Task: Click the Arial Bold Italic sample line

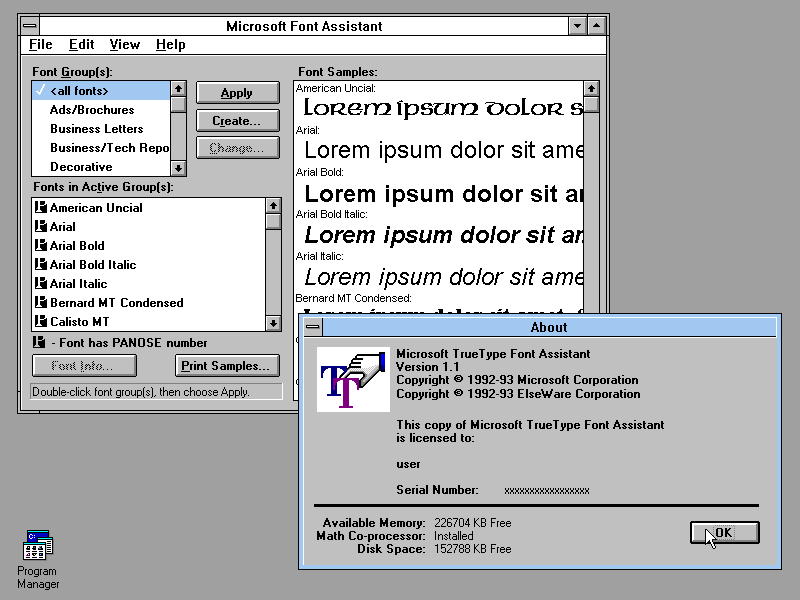Action: click(x=443, y=235)
